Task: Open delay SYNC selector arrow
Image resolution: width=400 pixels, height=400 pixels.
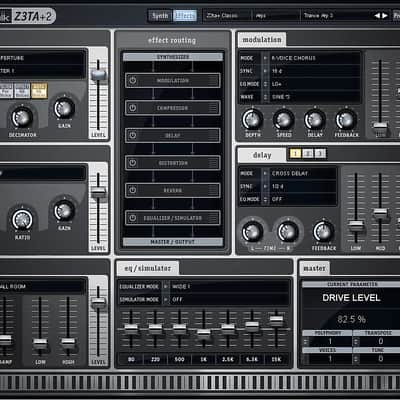Action: [265, 186]
